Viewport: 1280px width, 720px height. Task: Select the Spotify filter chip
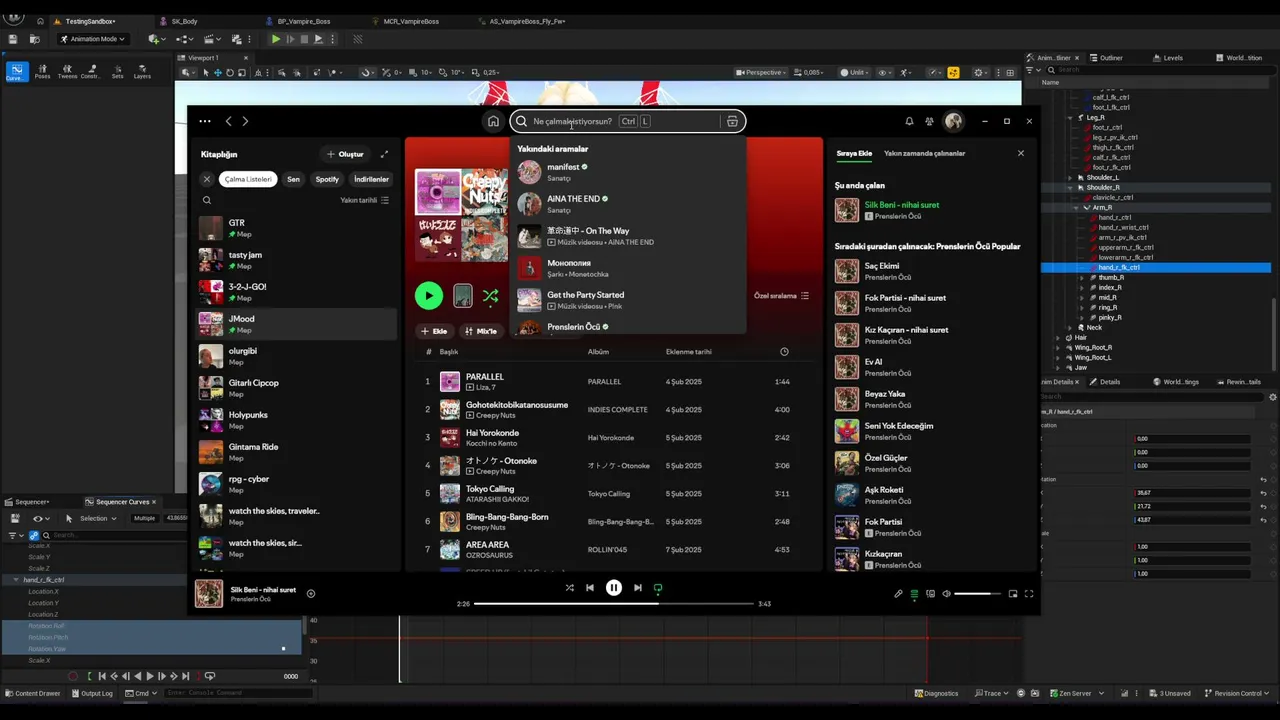327,179
